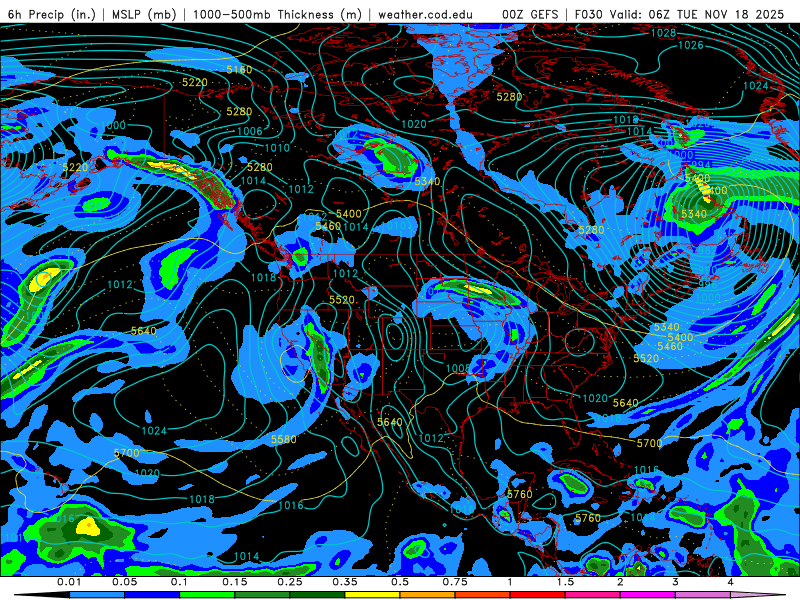Click the '1000-500mb Thickness (m)' title text
800x600 pixels.
click(277, 14)
